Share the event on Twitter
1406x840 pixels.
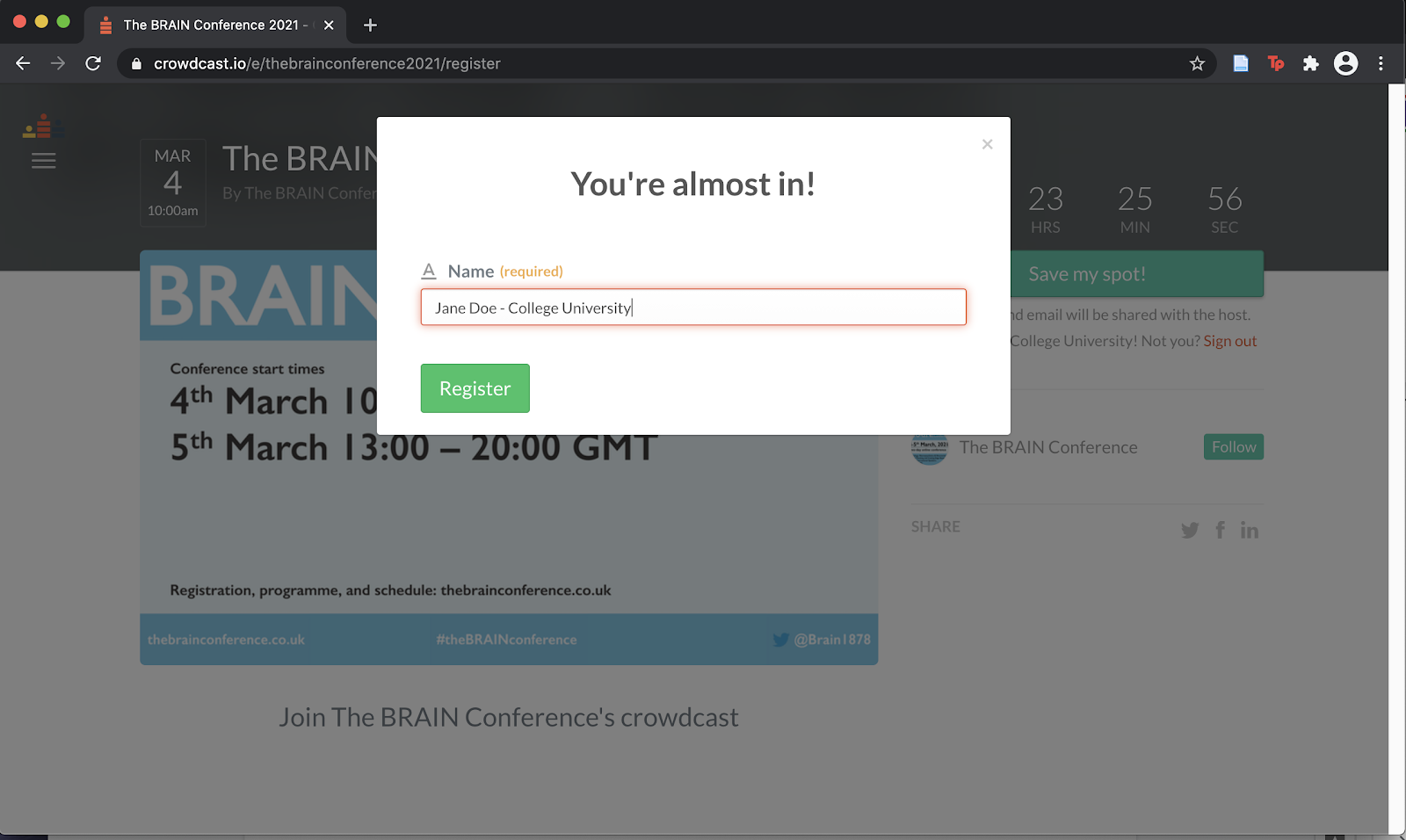pyautogui.click(x=1190, y=530)
